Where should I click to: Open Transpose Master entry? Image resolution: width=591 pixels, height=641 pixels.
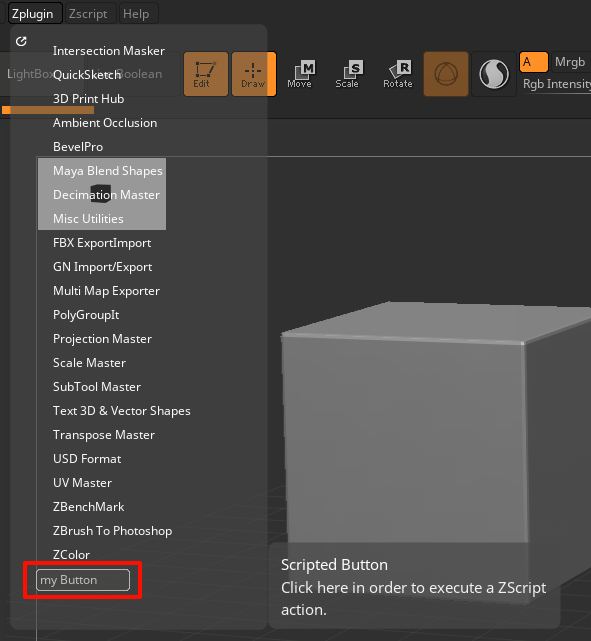coord(104,435)
